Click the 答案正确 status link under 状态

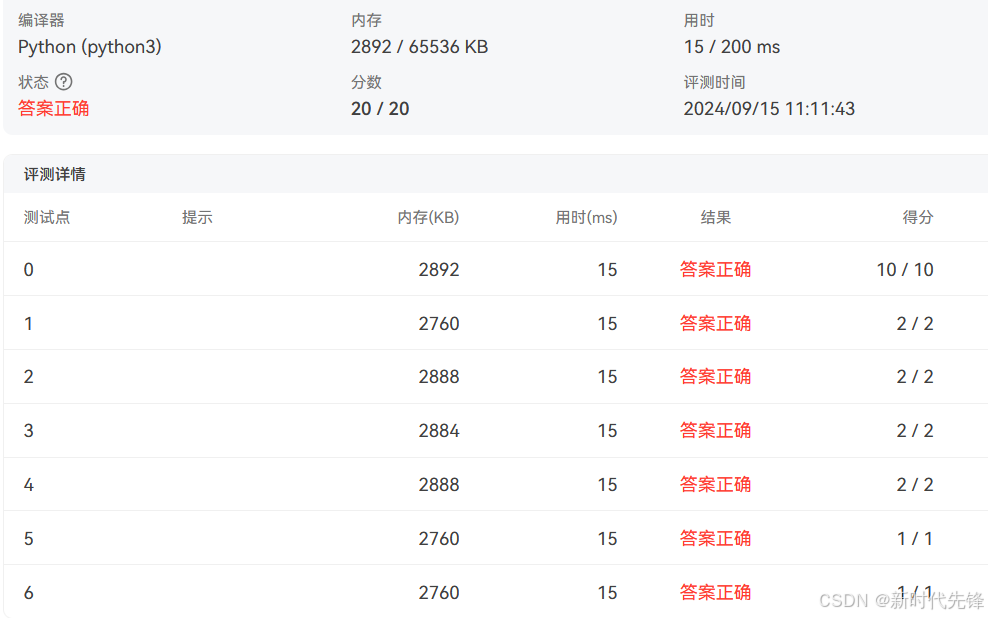(53, 108)
